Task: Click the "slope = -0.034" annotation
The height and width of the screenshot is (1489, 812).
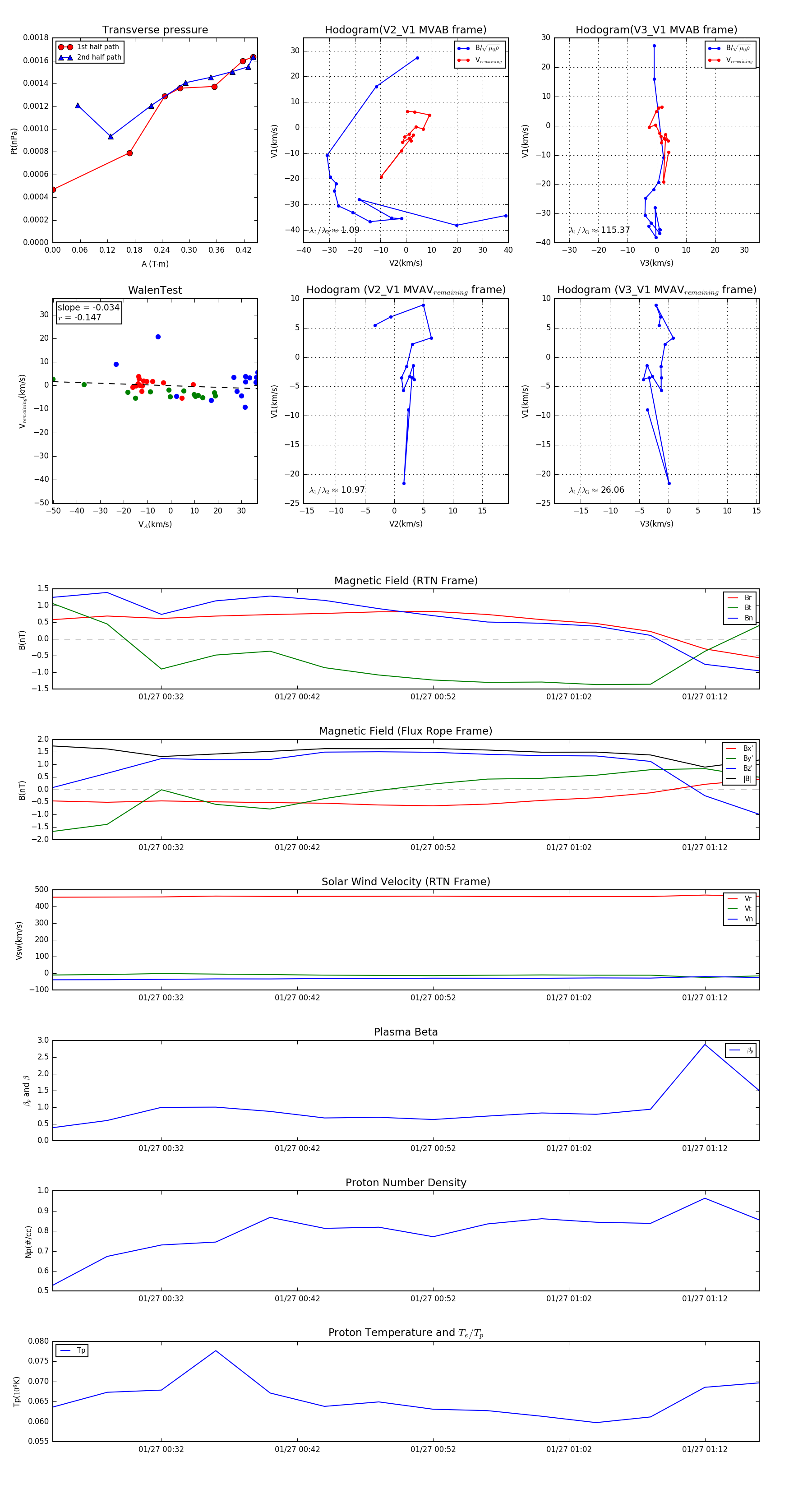Action: [88, 308]
